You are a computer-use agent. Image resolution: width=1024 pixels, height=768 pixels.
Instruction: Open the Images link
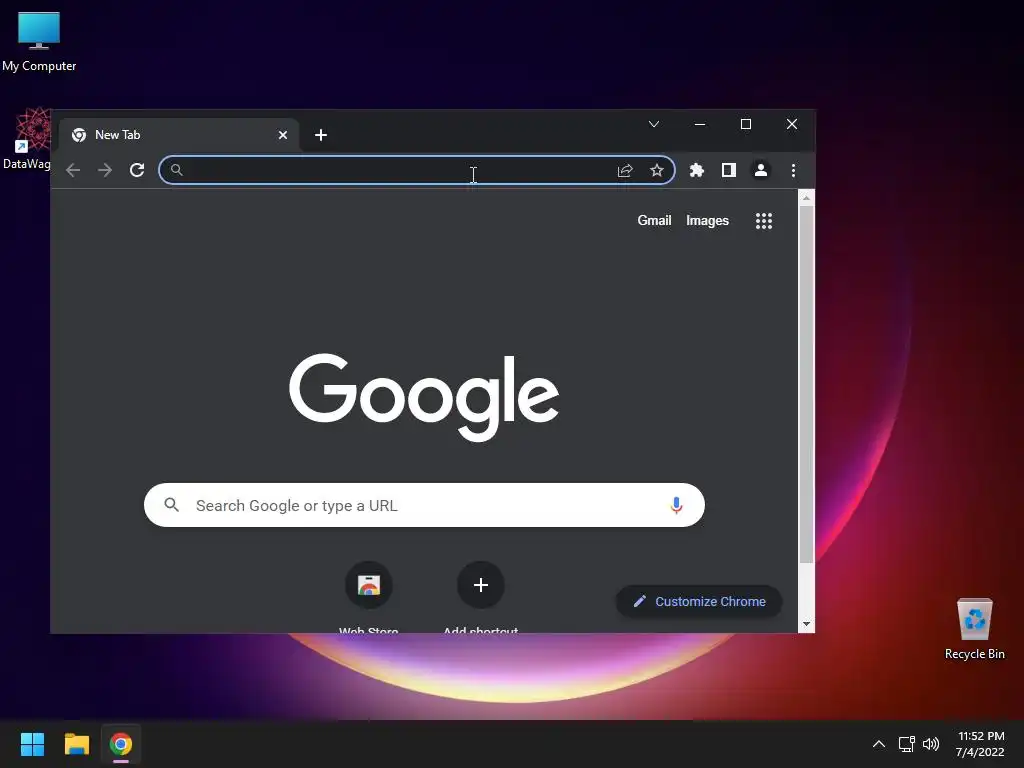point(707,221)
